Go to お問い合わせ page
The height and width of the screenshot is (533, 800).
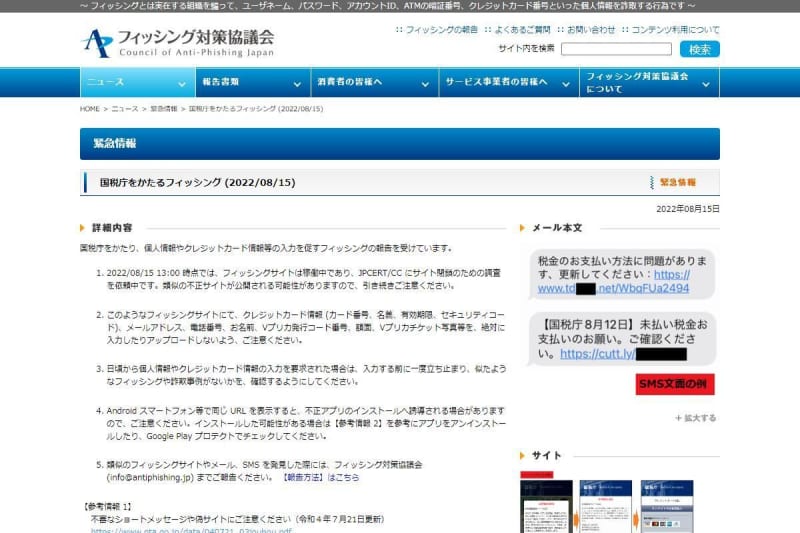(595, 30)
